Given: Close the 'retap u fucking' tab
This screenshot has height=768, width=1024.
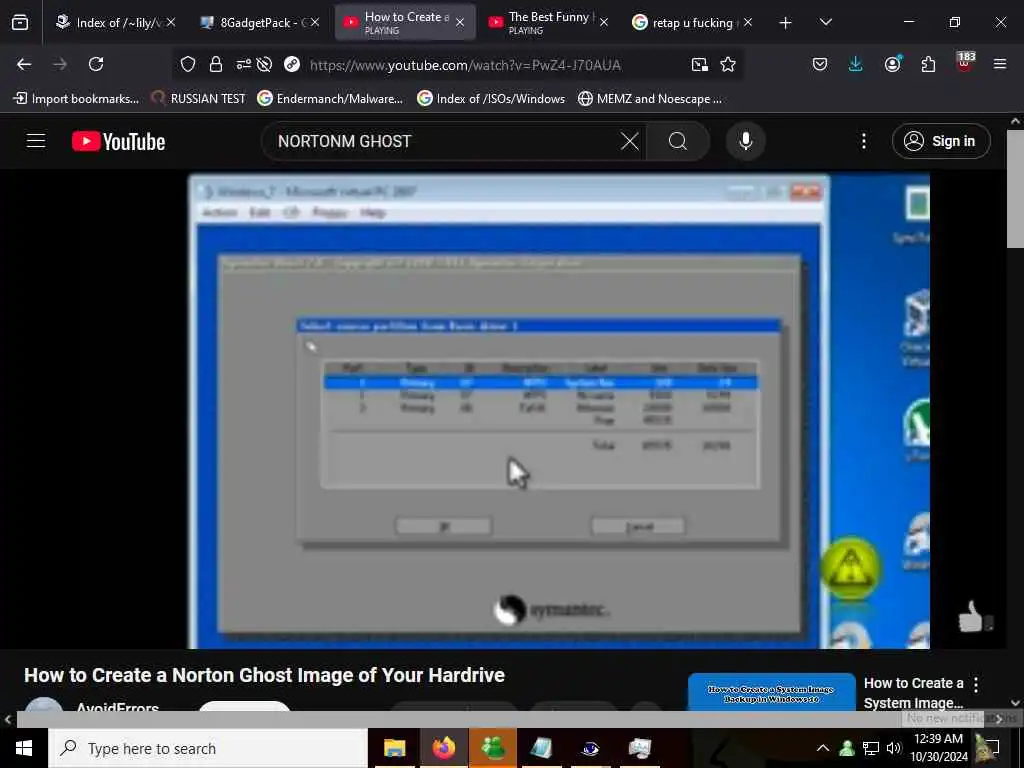Looking at the screenshot, I should pyautogui.click(x=748, y=22).
